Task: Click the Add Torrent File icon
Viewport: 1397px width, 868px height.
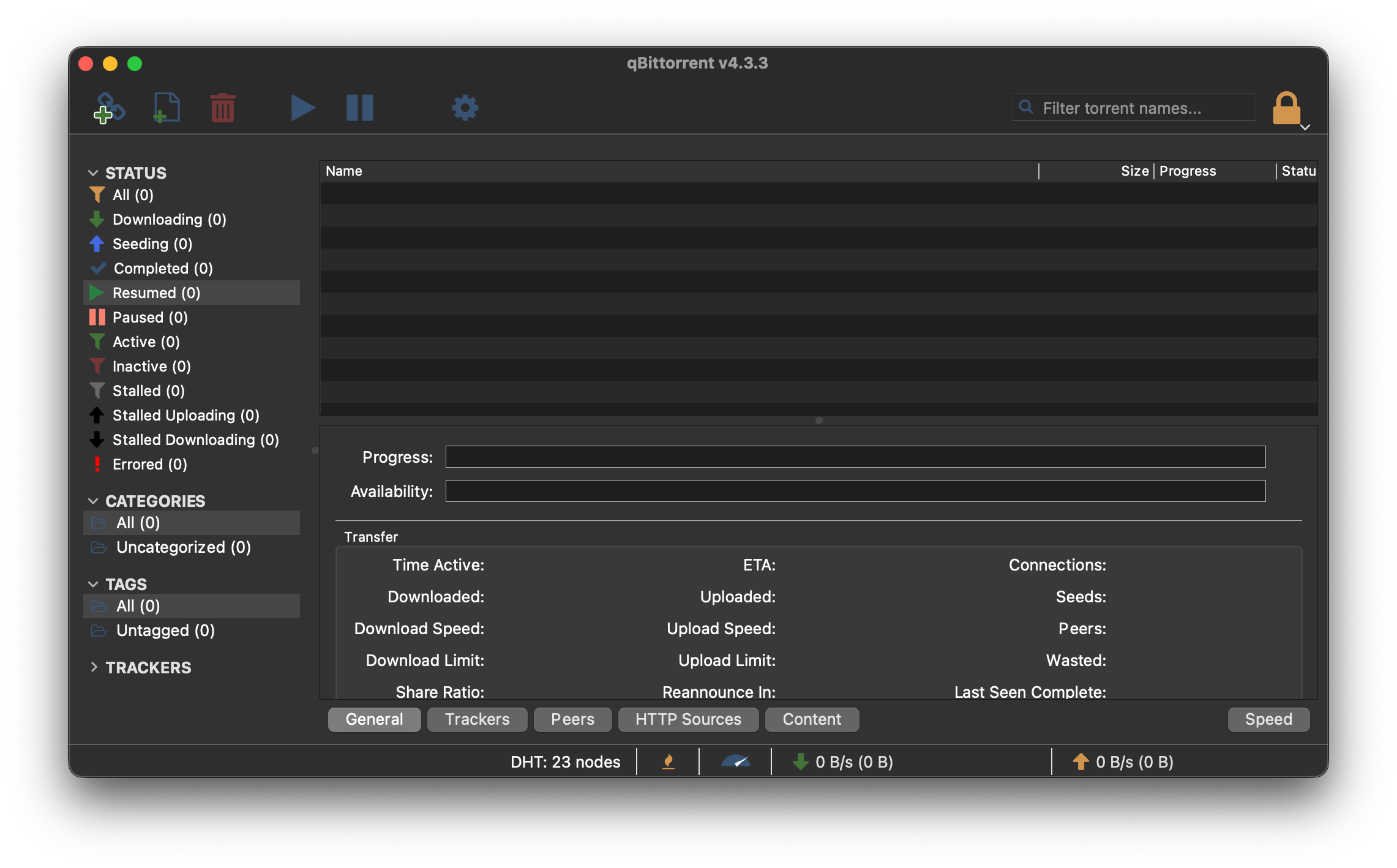Action: 166,108
